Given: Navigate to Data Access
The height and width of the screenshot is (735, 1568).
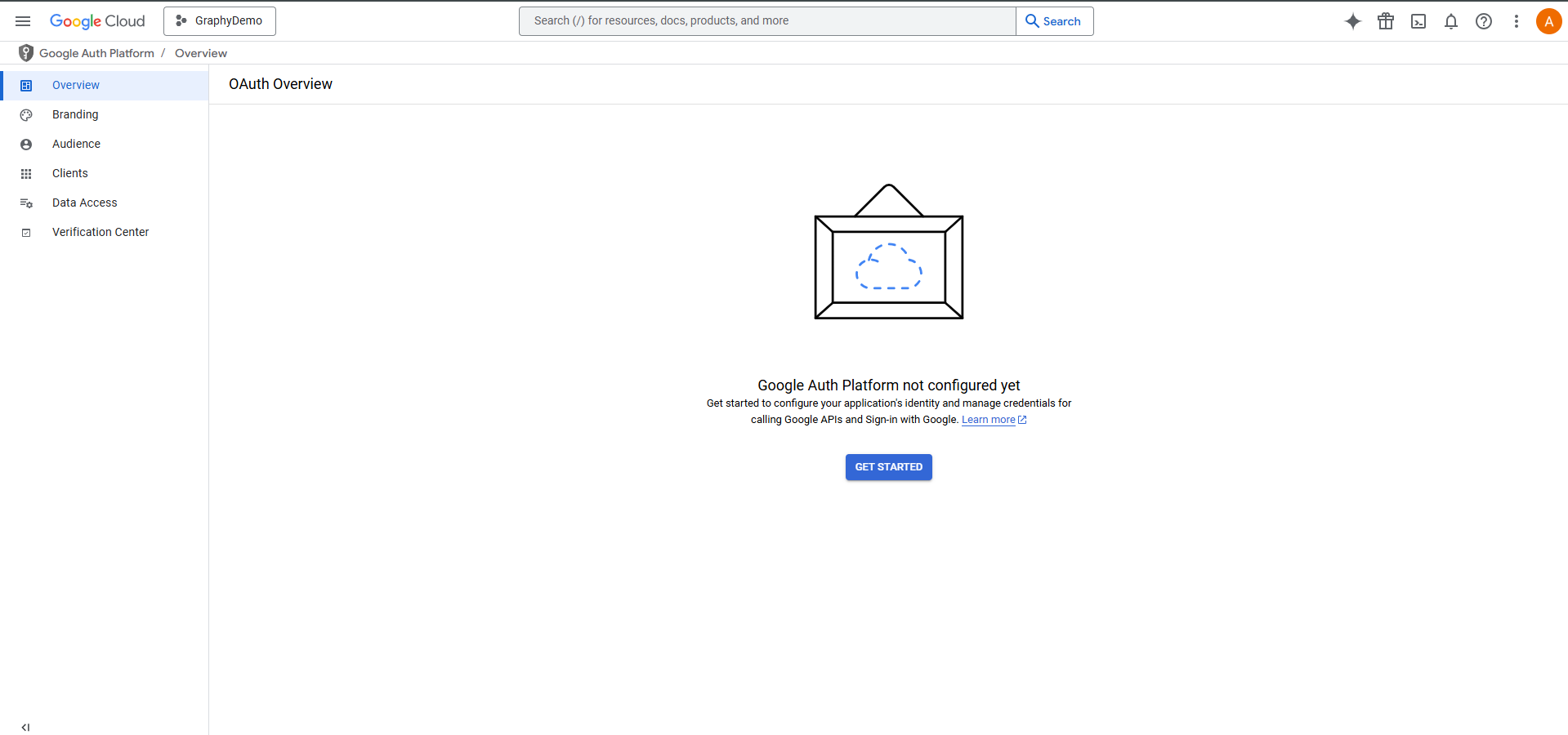Looking at the screenshot, I should [x=84, y=203].
